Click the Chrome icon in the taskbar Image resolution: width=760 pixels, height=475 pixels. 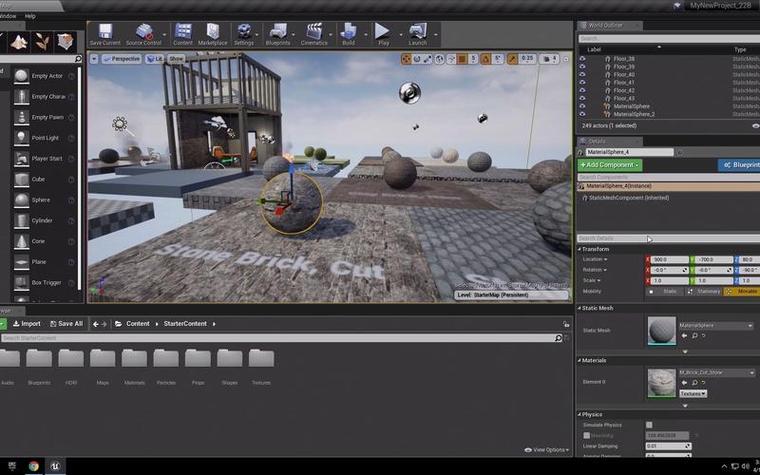(33, 466)
